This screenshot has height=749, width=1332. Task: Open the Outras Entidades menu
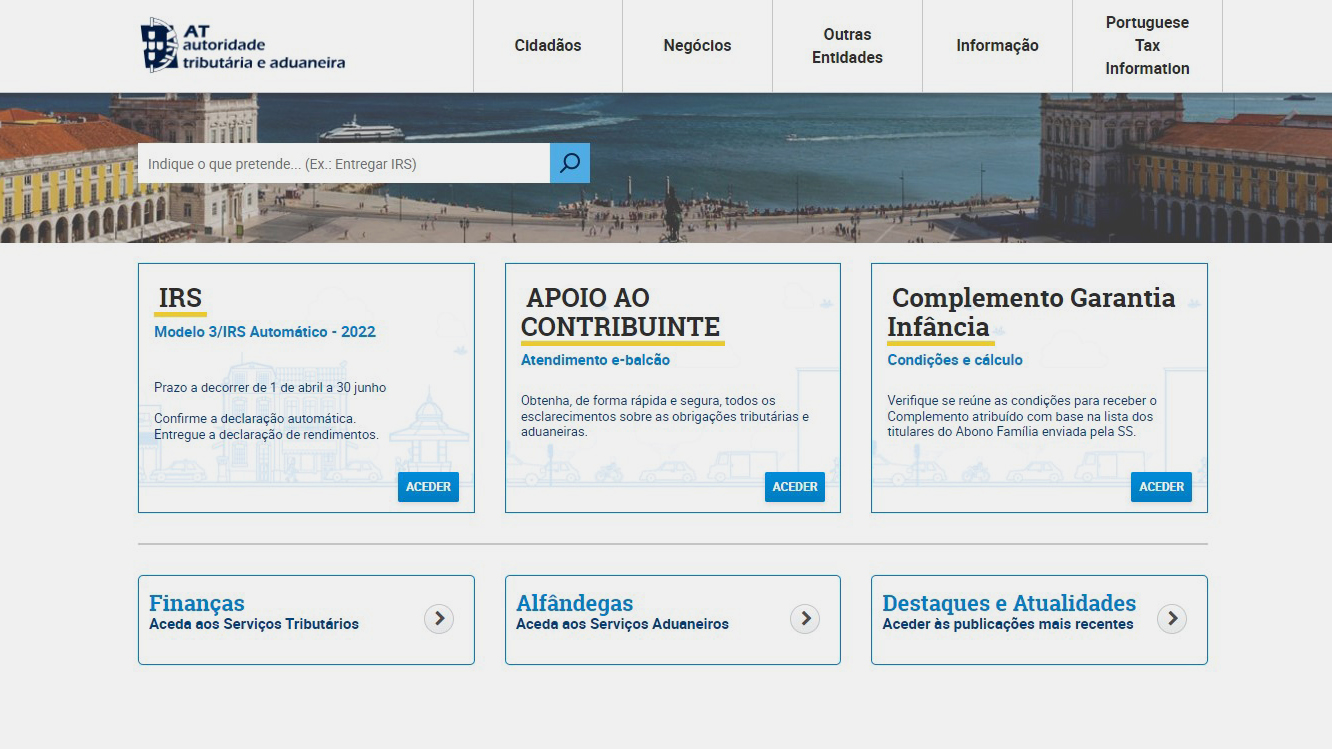(847, 46)
